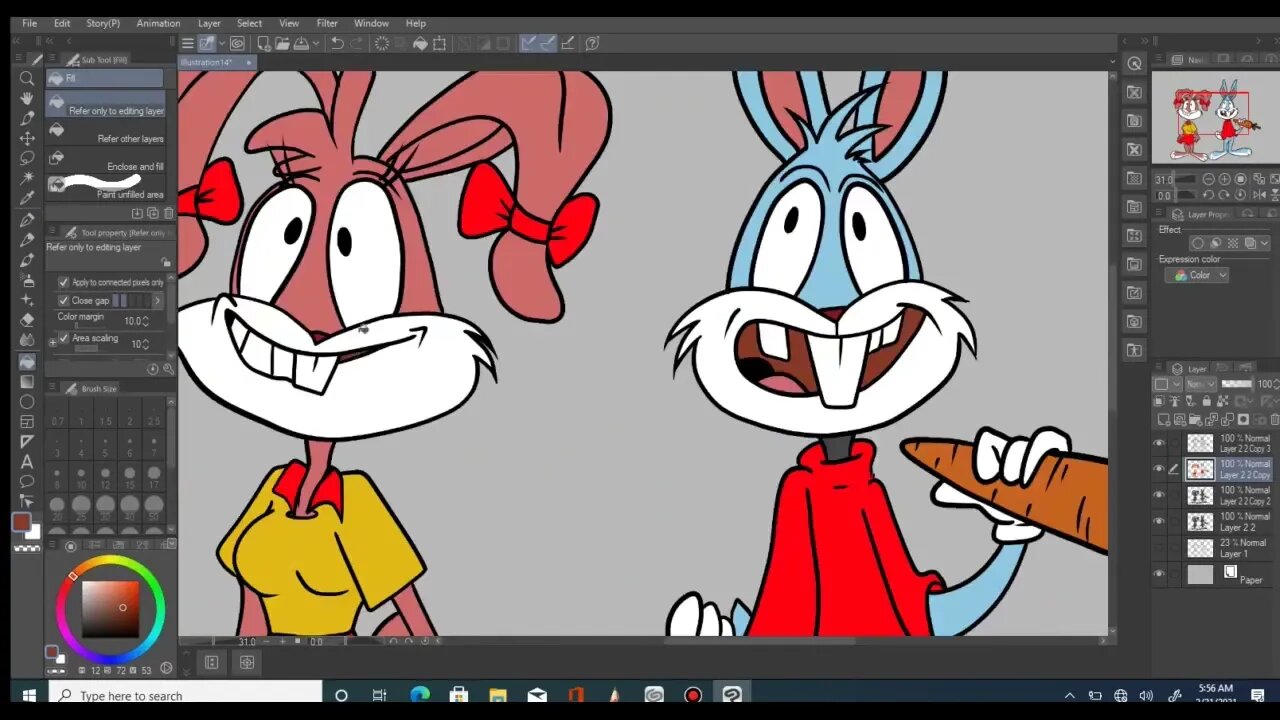Select the Hand move-canvas tool
The width and height of the screenshot is (1280, 720).
click(27, 98)
